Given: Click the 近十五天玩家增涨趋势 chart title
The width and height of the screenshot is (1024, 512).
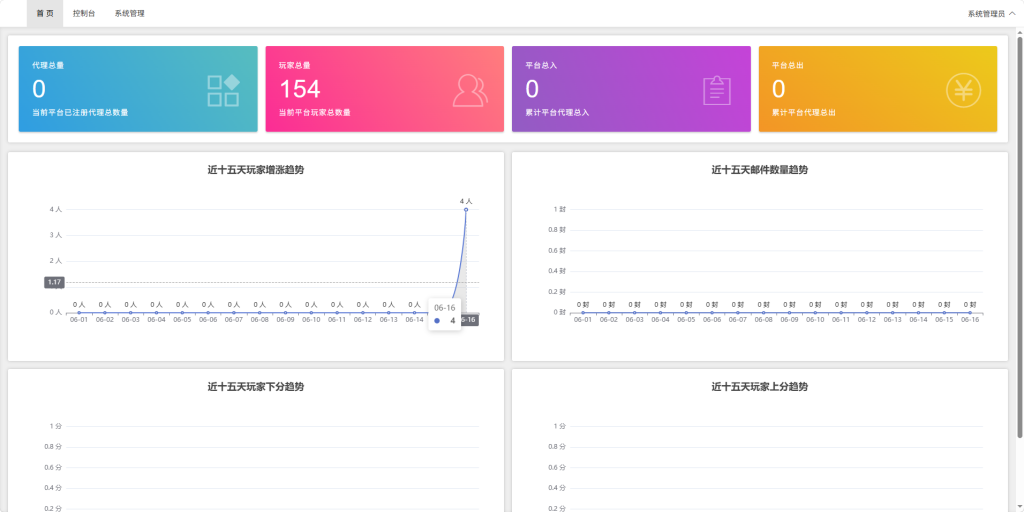Looking at the screenshot, I should click(x=255, y=170).
